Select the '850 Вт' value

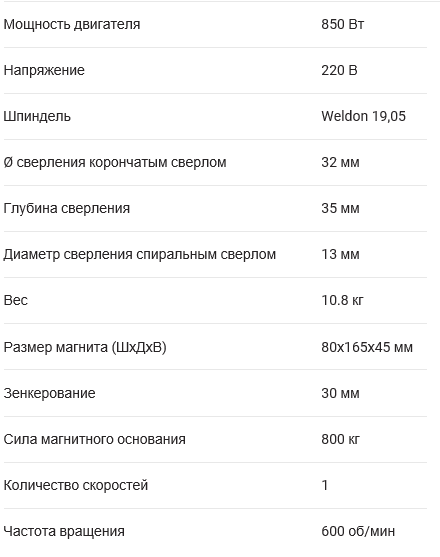[342, 24]
